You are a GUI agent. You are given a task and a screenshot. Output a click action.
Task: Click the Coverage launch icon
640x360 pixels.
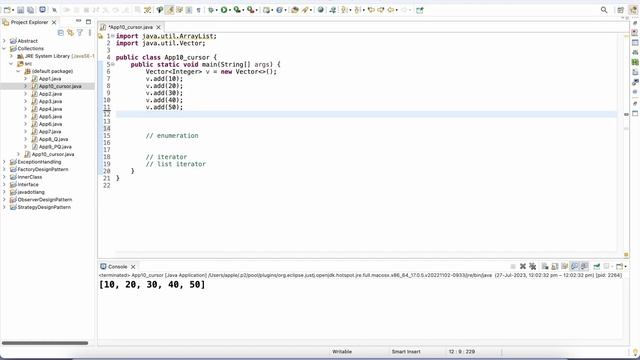[x=237, y=10]
